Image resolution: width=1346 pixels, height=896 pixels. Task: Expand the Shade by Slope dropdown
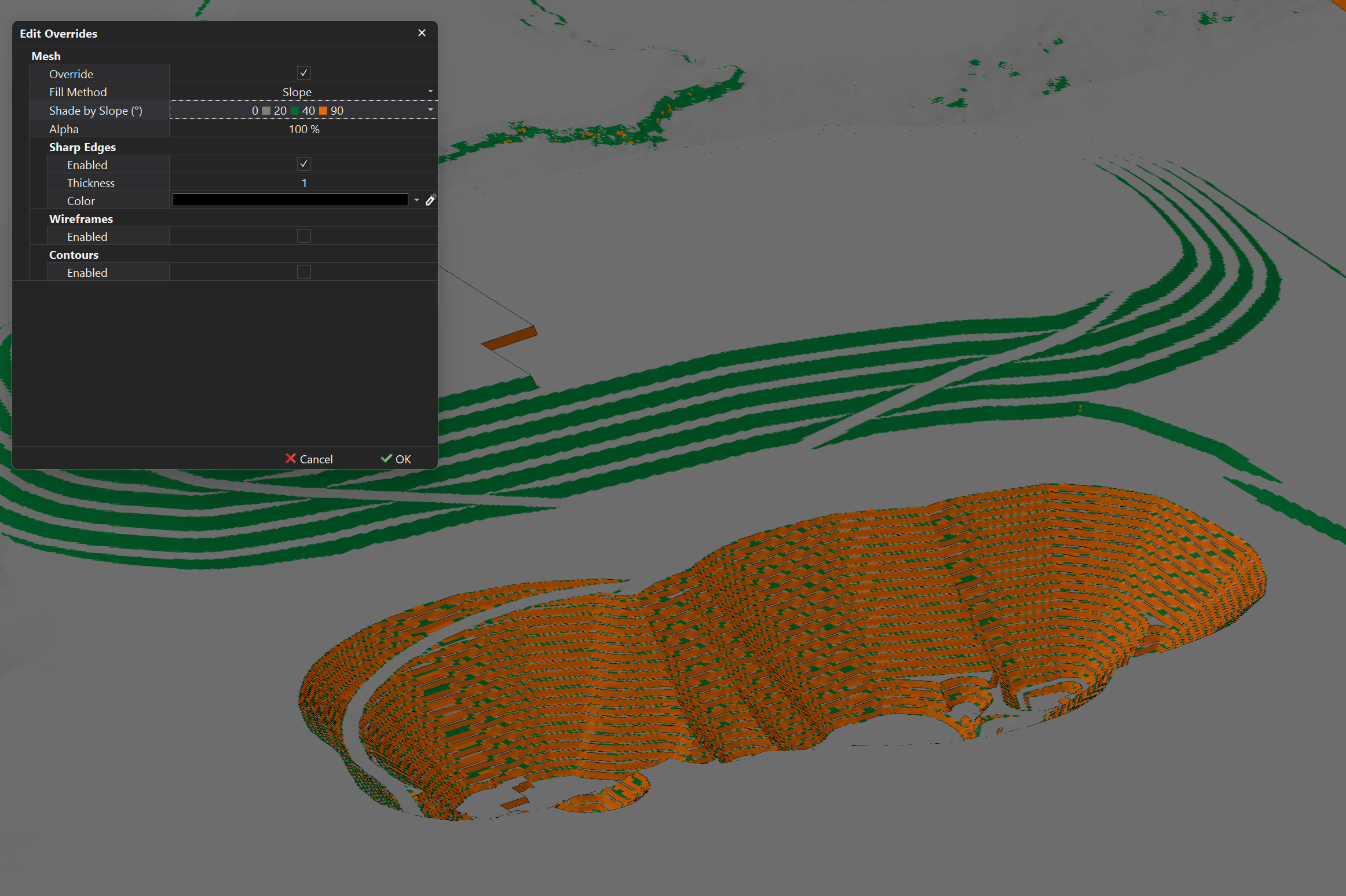click(430, 109)
